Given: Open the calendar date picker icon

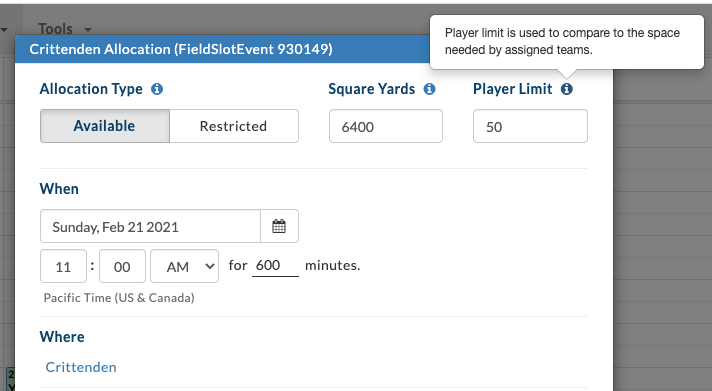Looking at the screenshot, I should pos(279,226).
